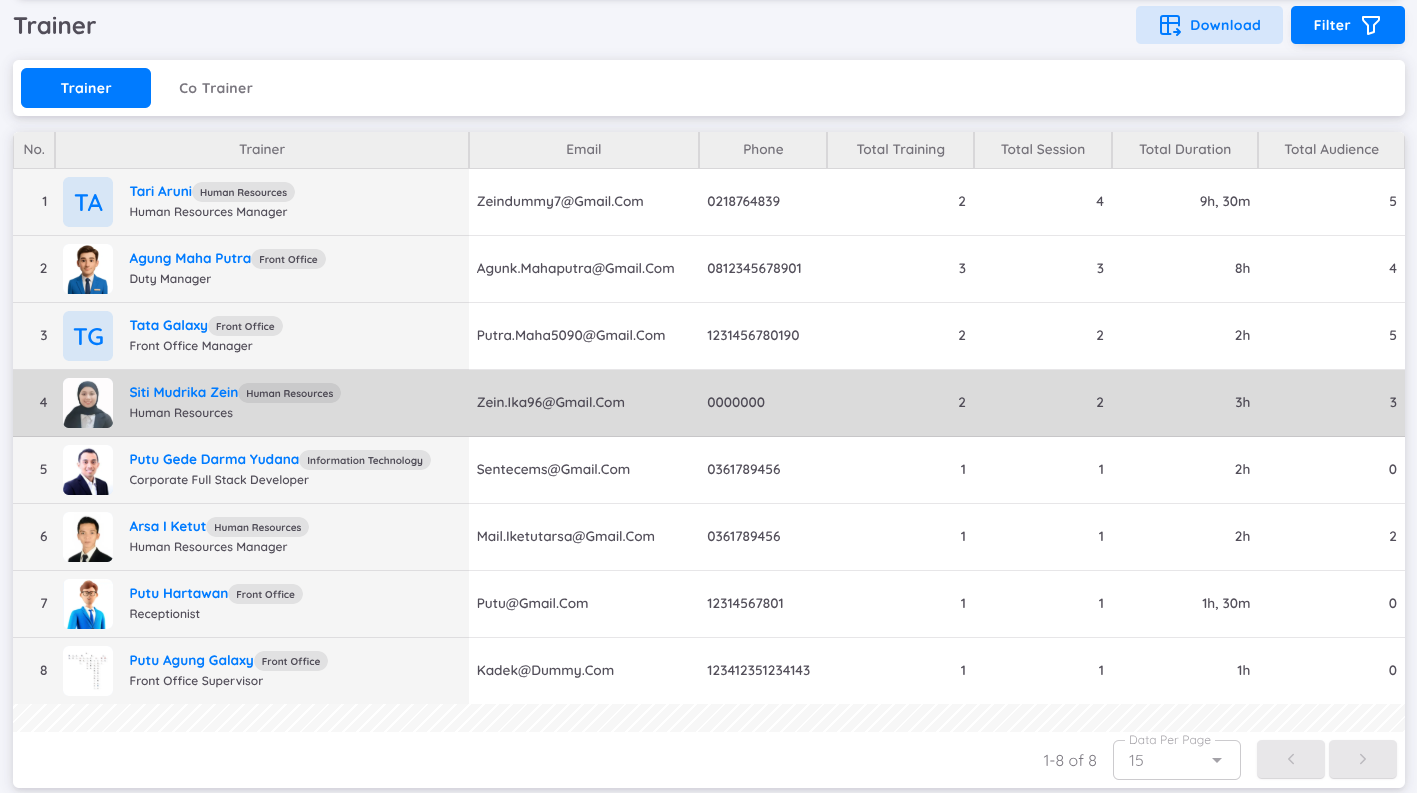The width and height of the screenshot is (1417, 793).
Task: Click Agung Maha Putra's profile photo
Action: (x=88, y=268)
